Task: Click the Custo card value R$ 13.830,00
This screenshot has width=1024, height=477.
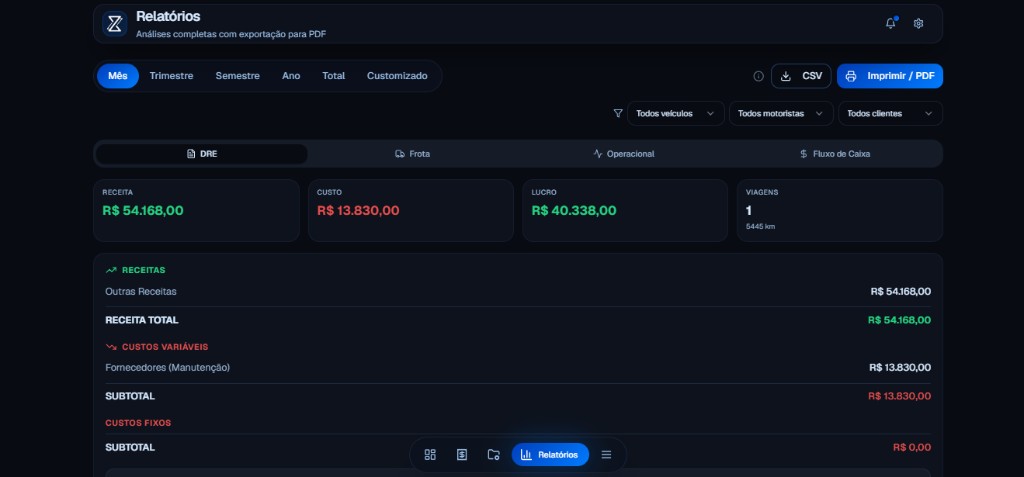Action: pyautogui.click(x=358, y=210)
